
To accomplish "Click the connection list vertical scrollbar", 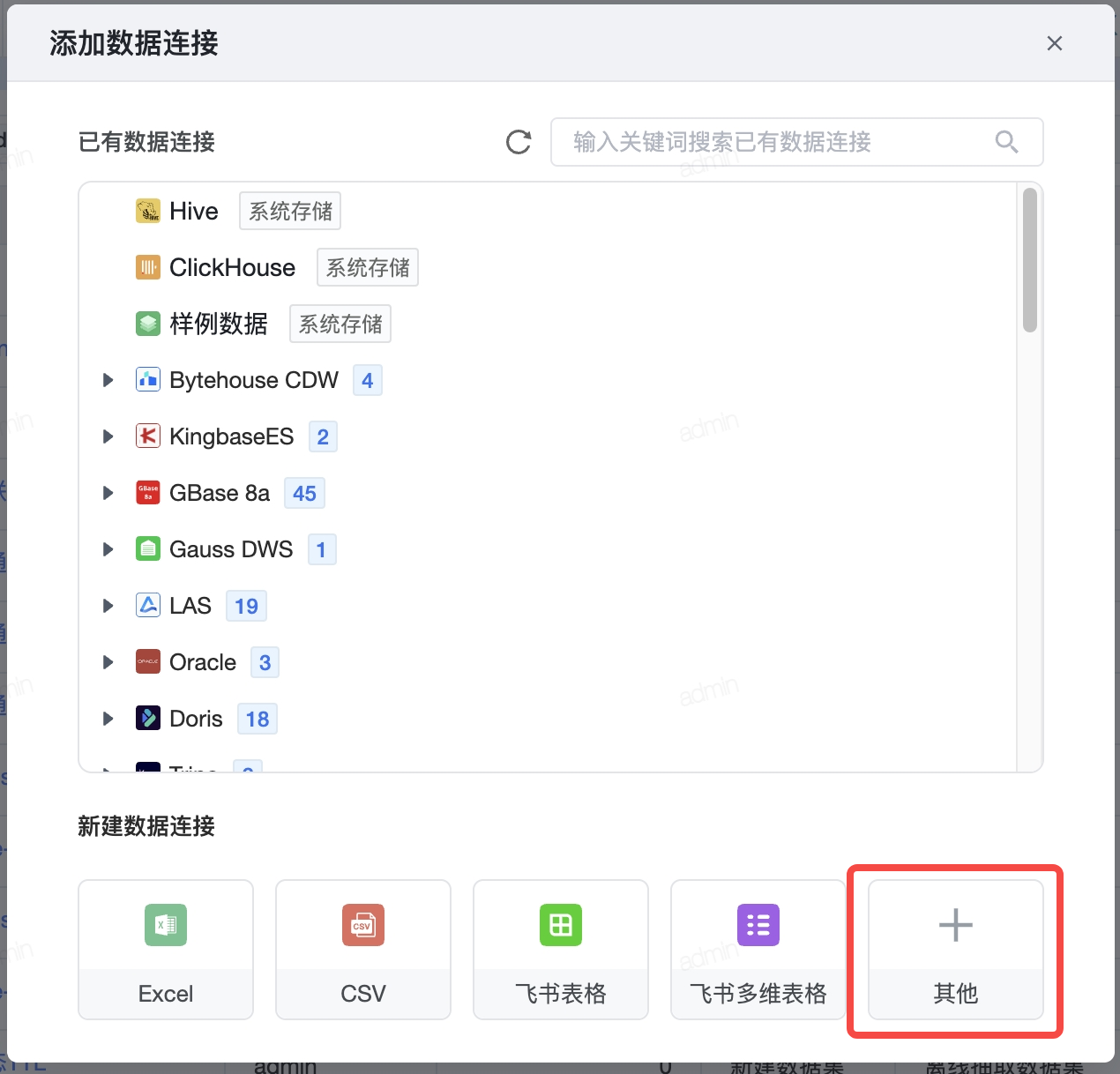I will pyautogui.click(x=1030, y=260).
